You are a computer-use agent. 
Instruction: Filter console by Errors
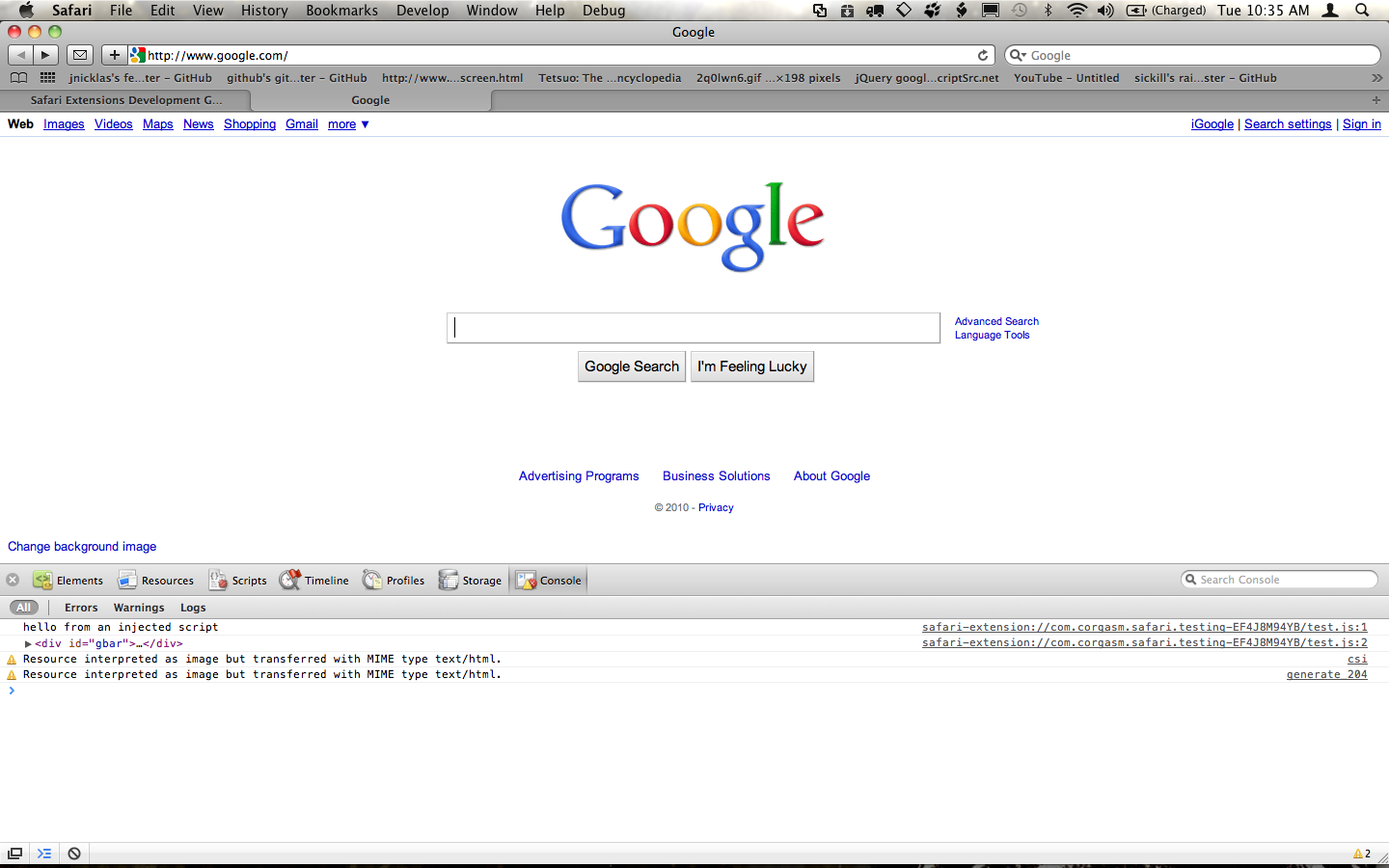[81, 608]
